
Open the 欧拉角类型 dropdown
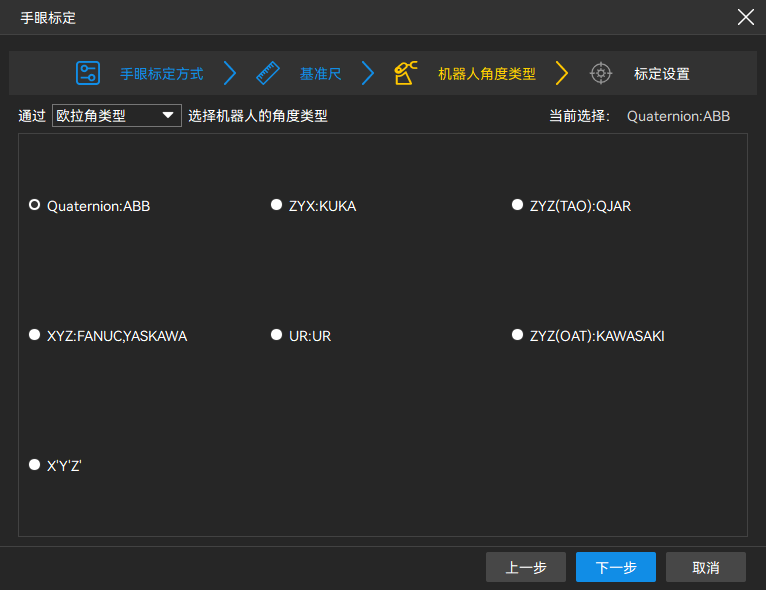(x=116, y=116)
